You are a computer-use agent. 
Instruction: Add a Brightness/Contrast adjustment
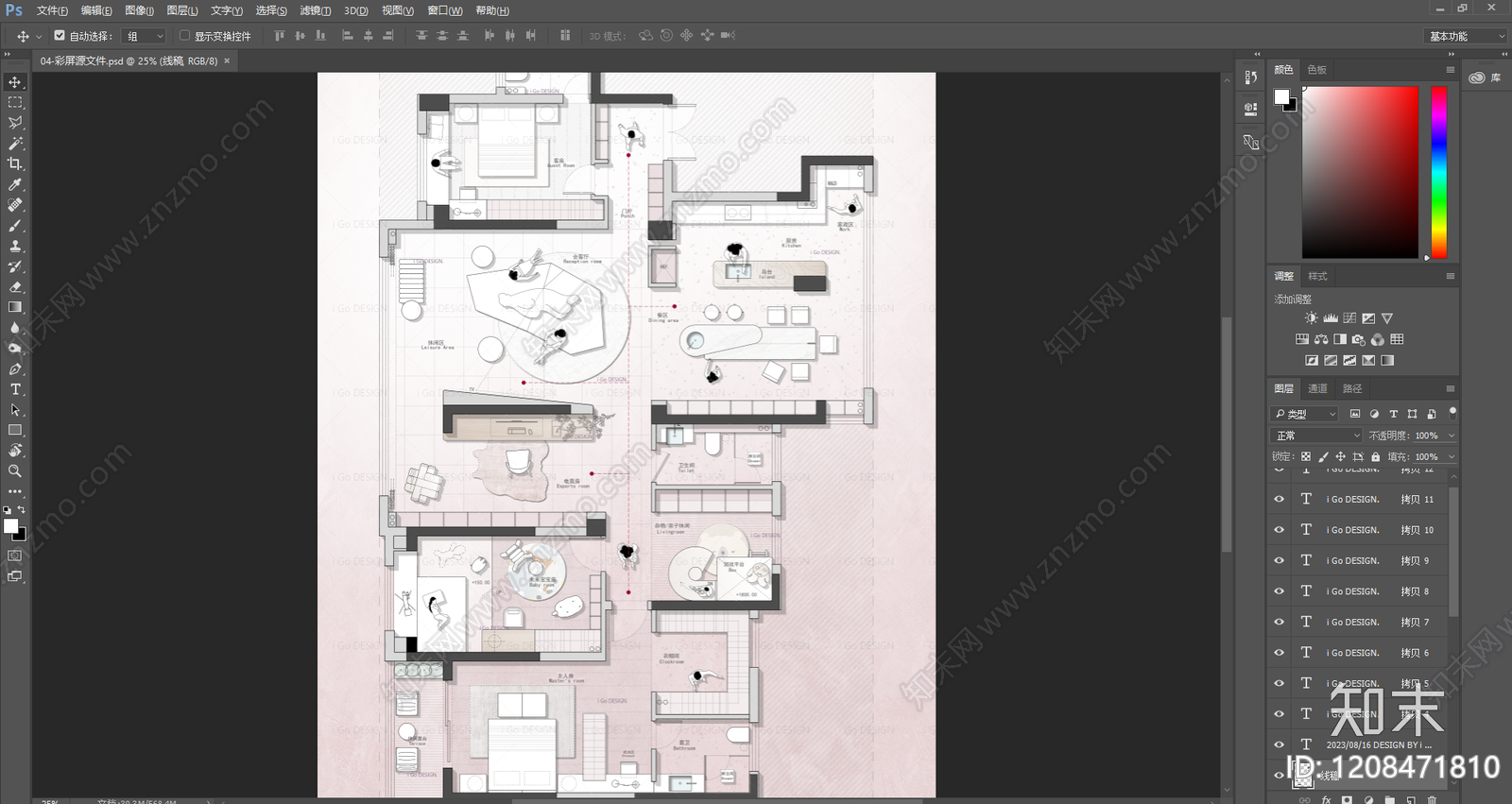[x=1311, y=318]
